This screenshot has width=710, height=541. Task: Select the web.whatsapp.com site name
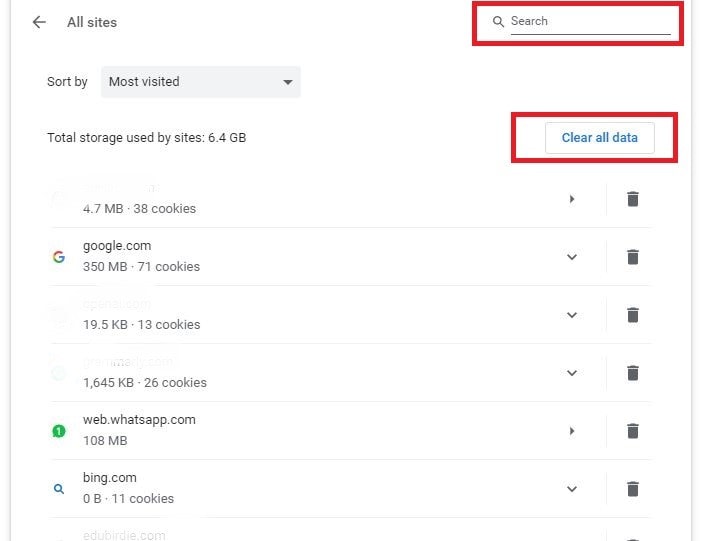(139, 420)
